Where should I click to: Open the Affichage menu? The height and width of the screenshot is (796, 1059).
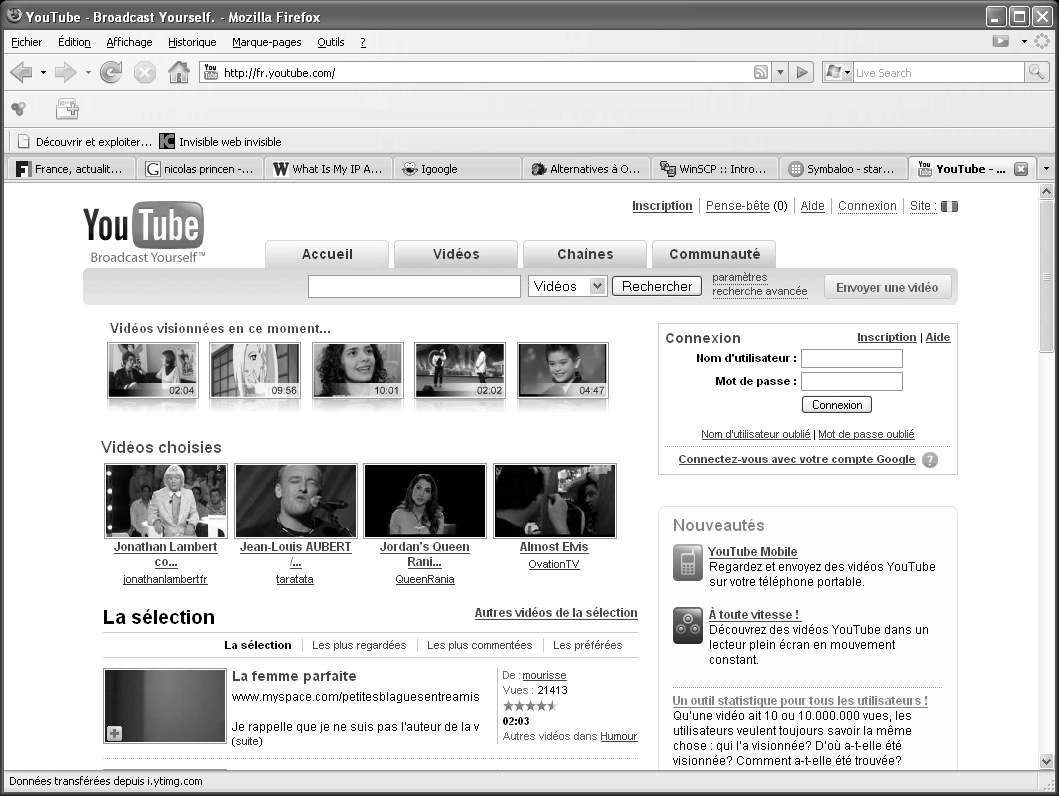(129, 42)
